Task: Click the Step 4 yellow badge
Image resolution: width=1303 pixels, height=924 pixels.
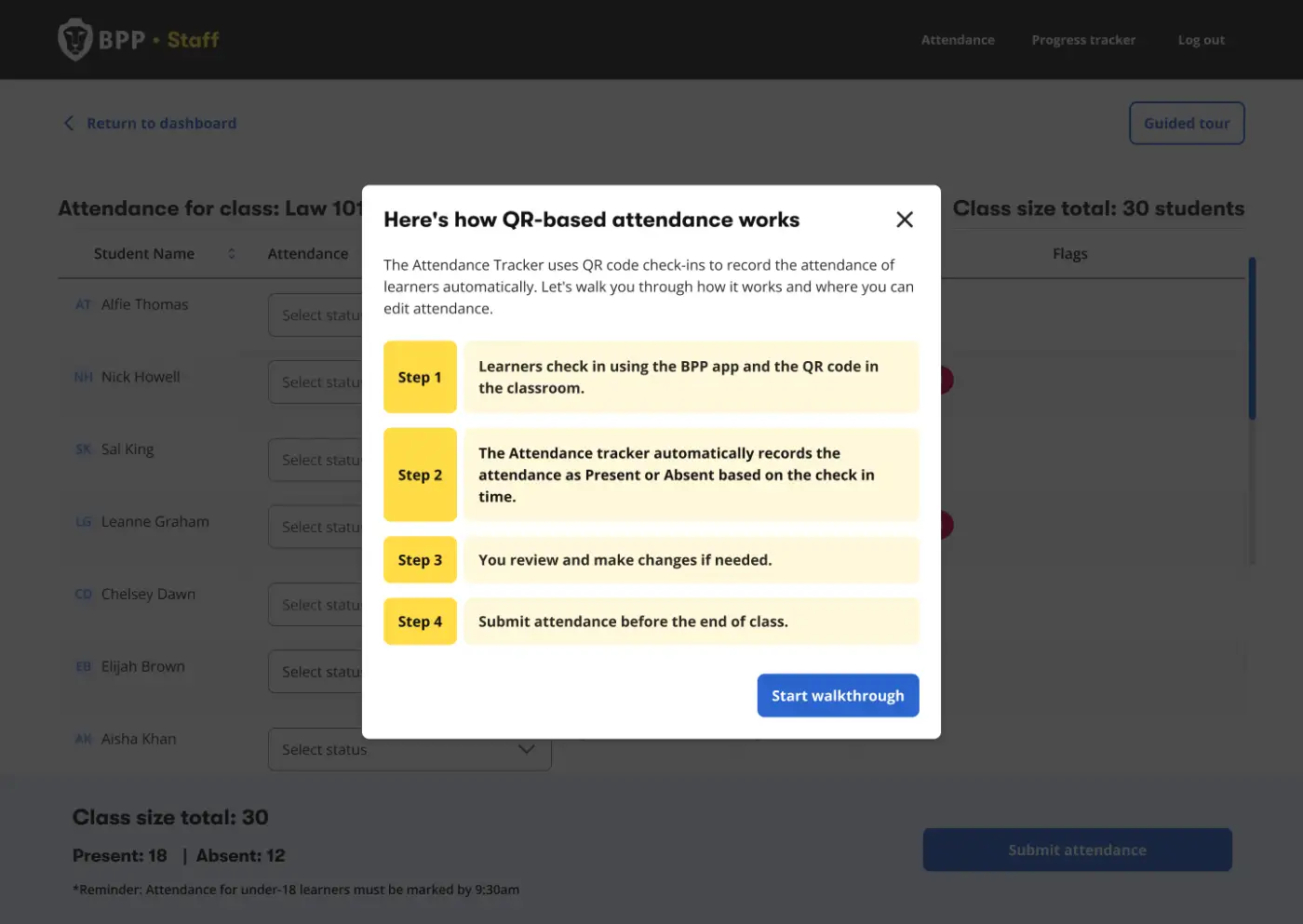Action: (x=420, y=622)
